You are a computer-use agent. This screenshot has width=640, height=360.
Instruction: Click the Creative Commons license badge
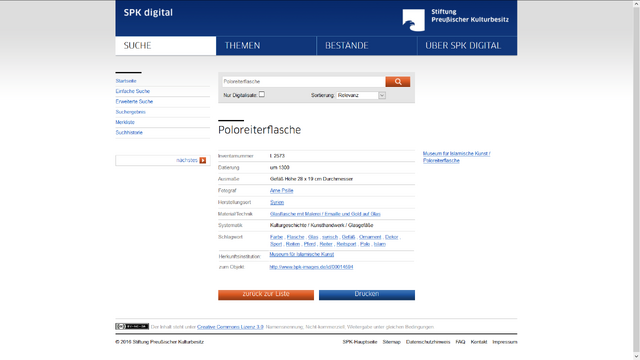(x=132, y=327)
